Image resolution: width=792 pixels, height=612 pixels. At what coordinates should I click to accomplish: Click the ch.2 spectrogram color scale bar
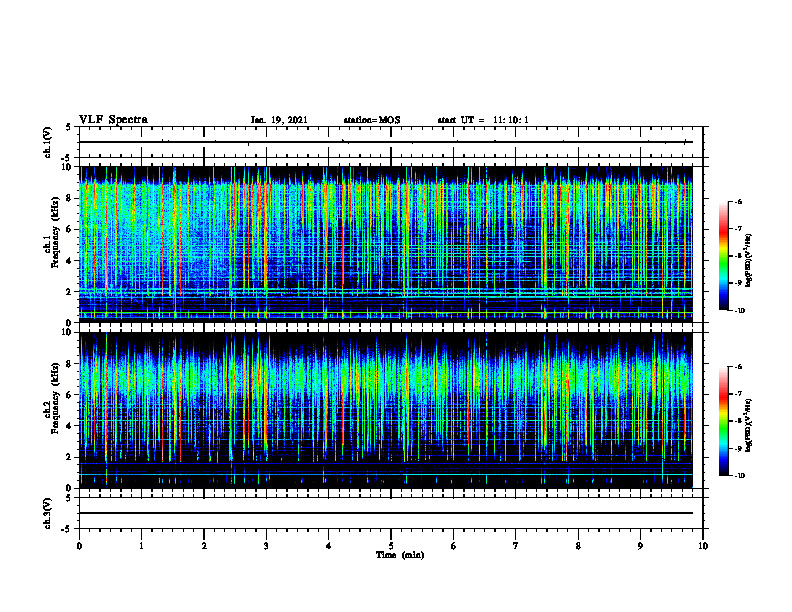[723, 421]
